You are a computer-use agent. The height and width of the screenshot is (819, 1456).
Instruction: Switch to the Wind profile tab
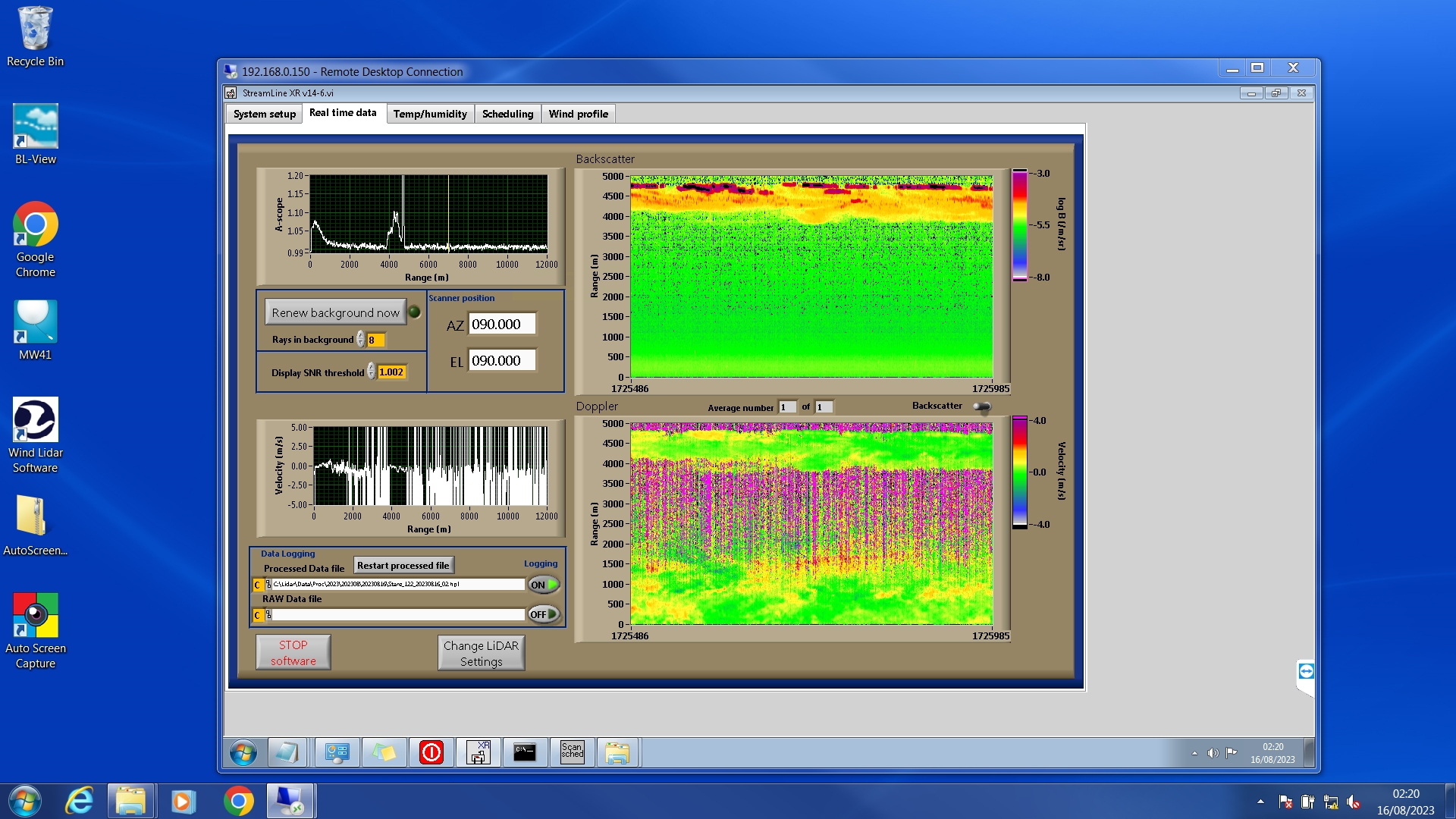(x=578, y=114)
